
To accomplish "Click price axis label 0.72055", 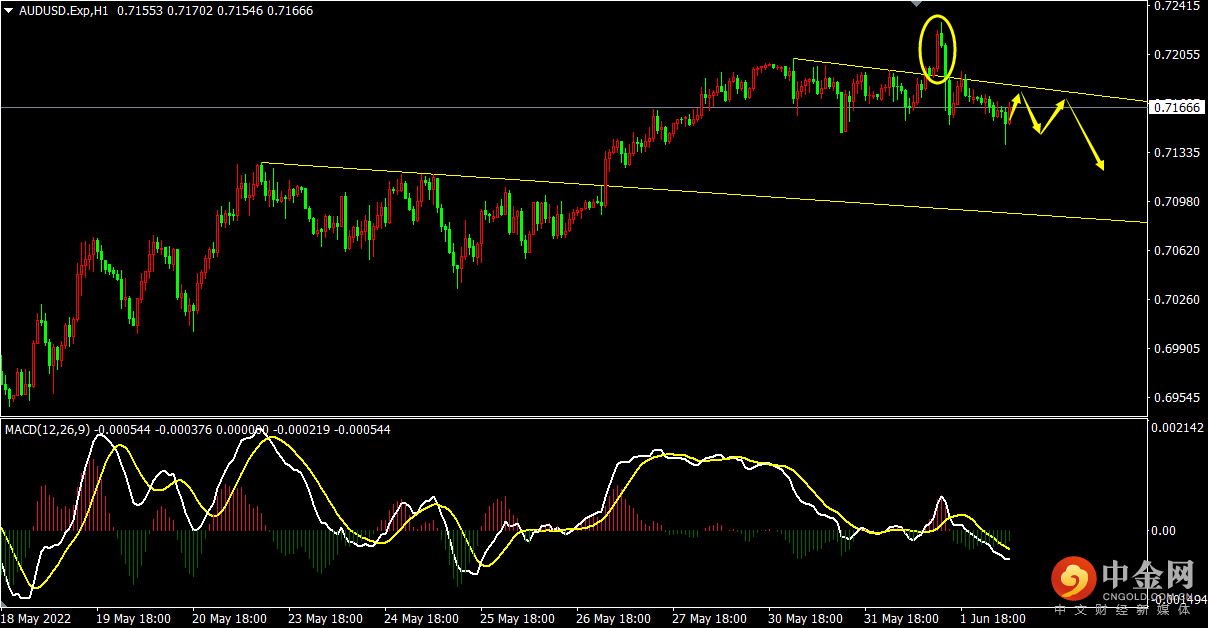I will (1176, 55).
